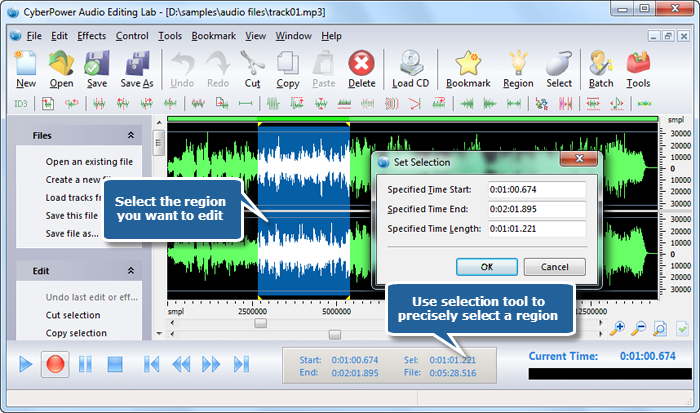Open the Select mouse tool
This screenshot has height=413, width=700.
click(x=559, y=69)
